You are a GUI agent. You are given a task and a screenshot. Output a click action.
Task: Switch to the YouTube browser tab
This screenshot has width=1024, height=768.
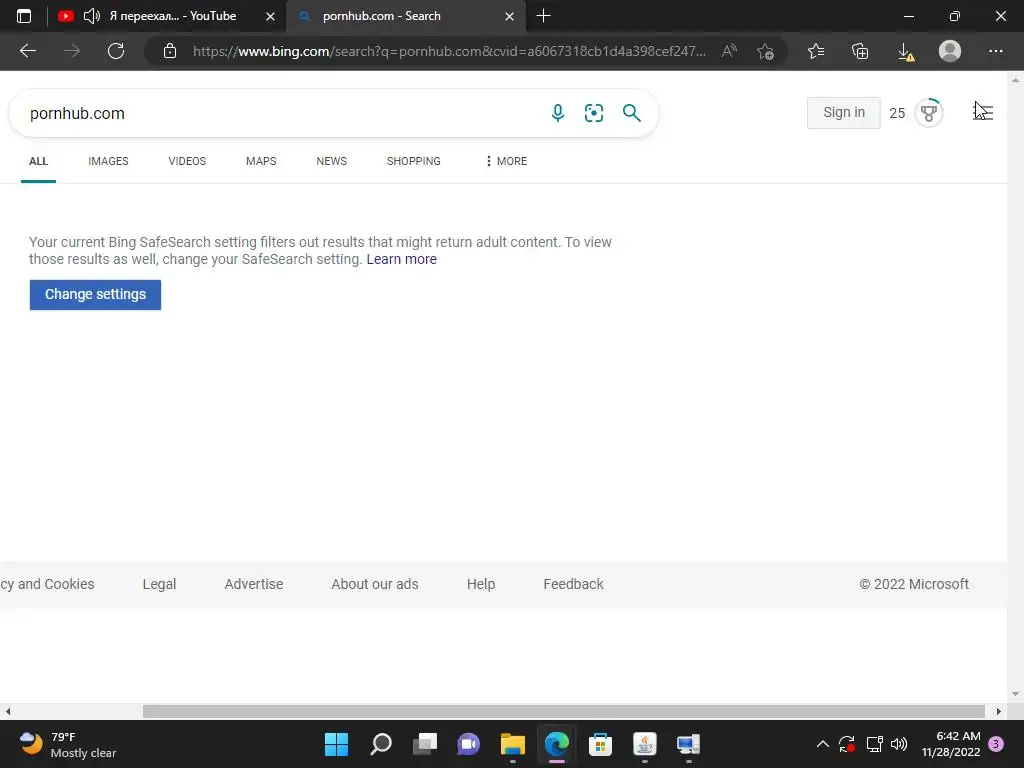pos(167,16)
